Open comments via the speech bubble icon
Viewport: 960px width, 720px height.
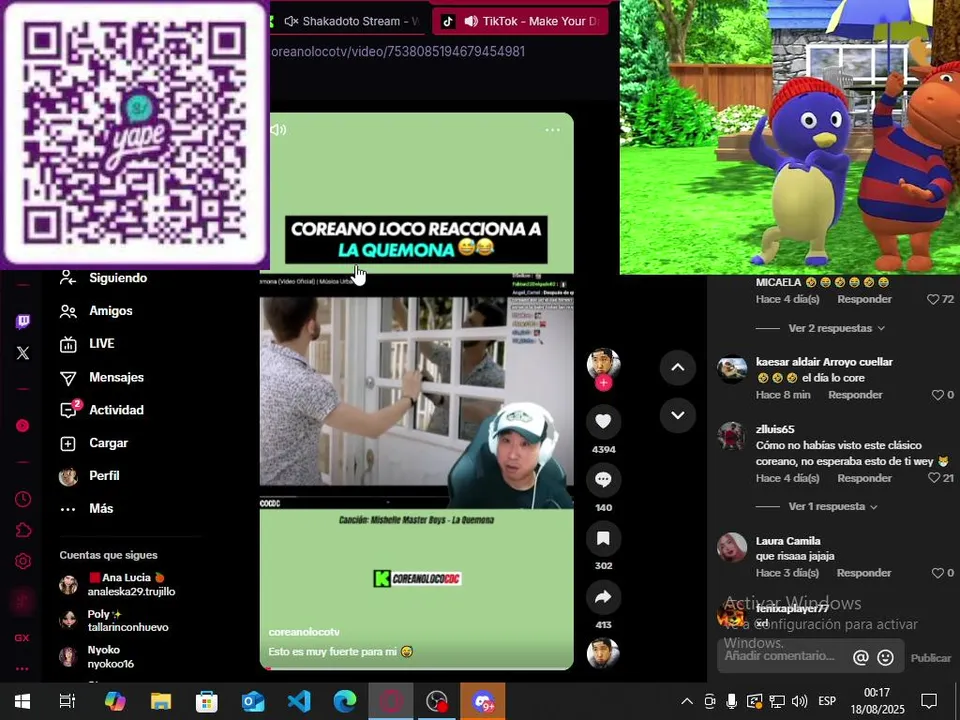(x=603, y=479)
